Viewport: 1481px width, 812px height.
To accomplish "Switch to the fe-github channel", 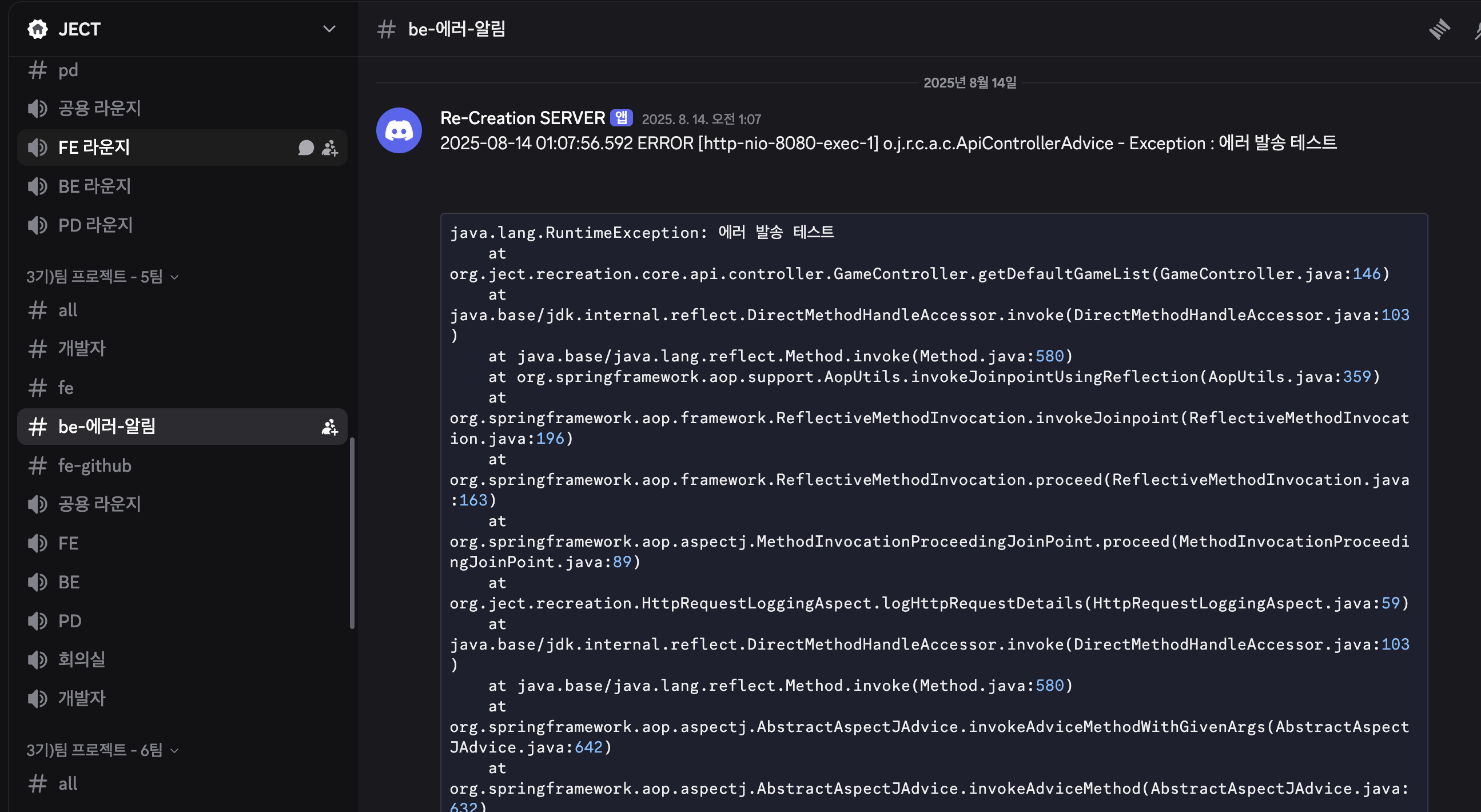I will tap(95, 465).
